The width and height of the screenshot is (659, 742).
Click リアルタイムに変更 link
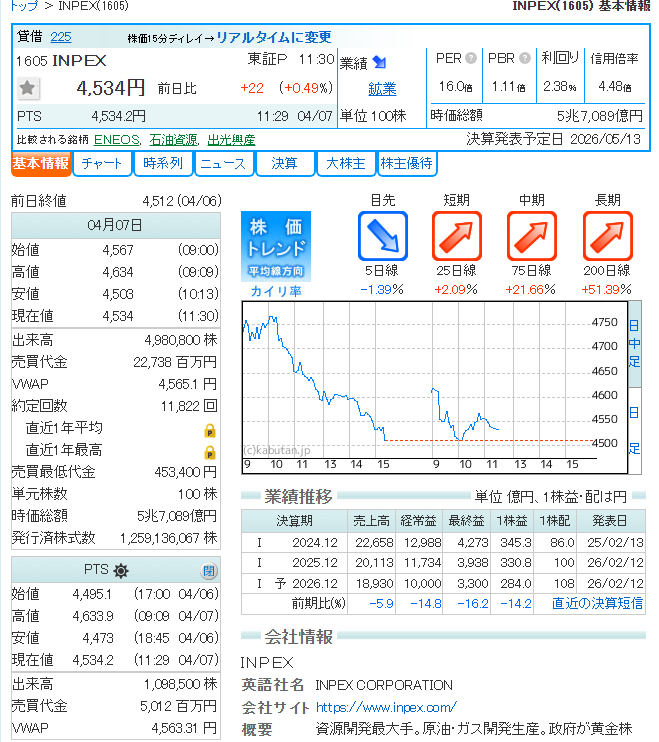[274, 37]
